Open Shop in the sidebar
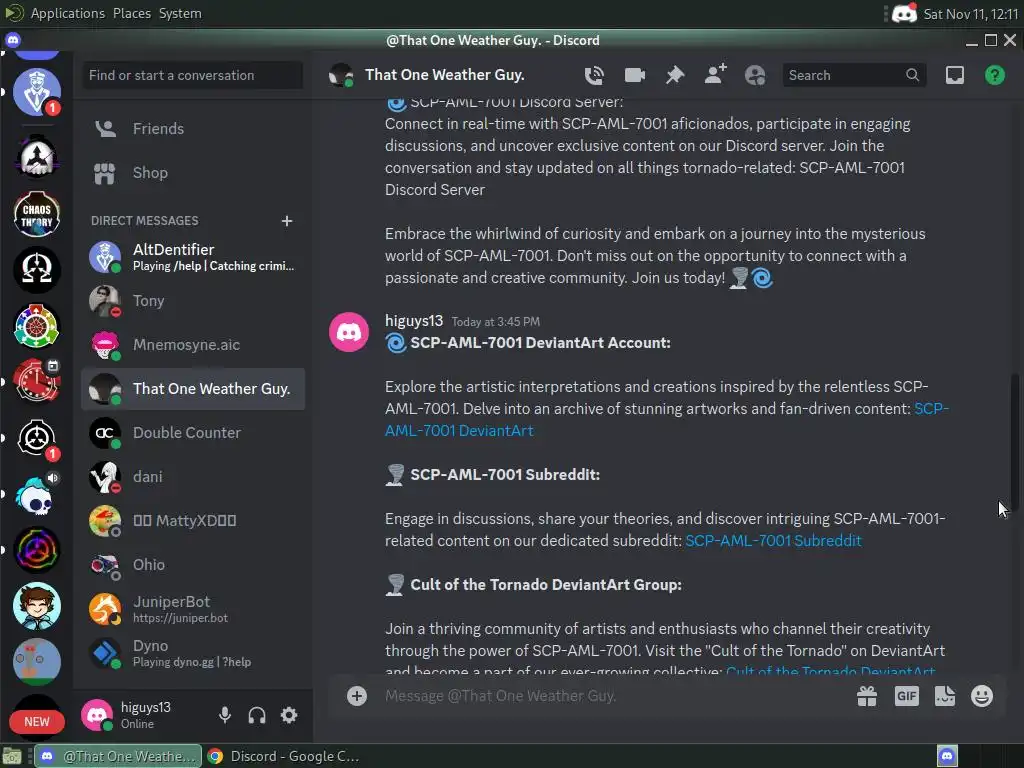 tap(193, 172)
